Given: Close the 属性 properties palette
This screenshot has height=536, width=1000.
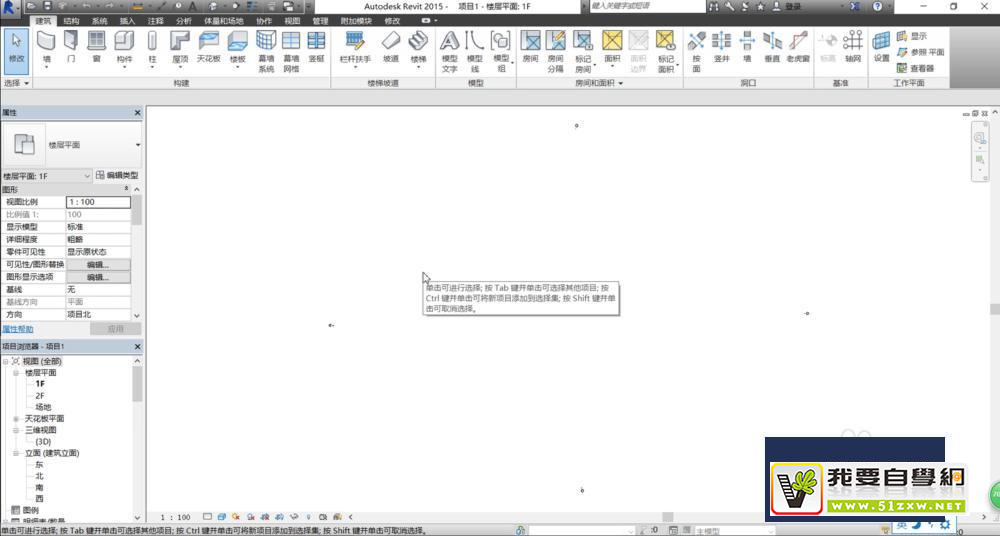Looking at the screenshot, I should 138,112.
